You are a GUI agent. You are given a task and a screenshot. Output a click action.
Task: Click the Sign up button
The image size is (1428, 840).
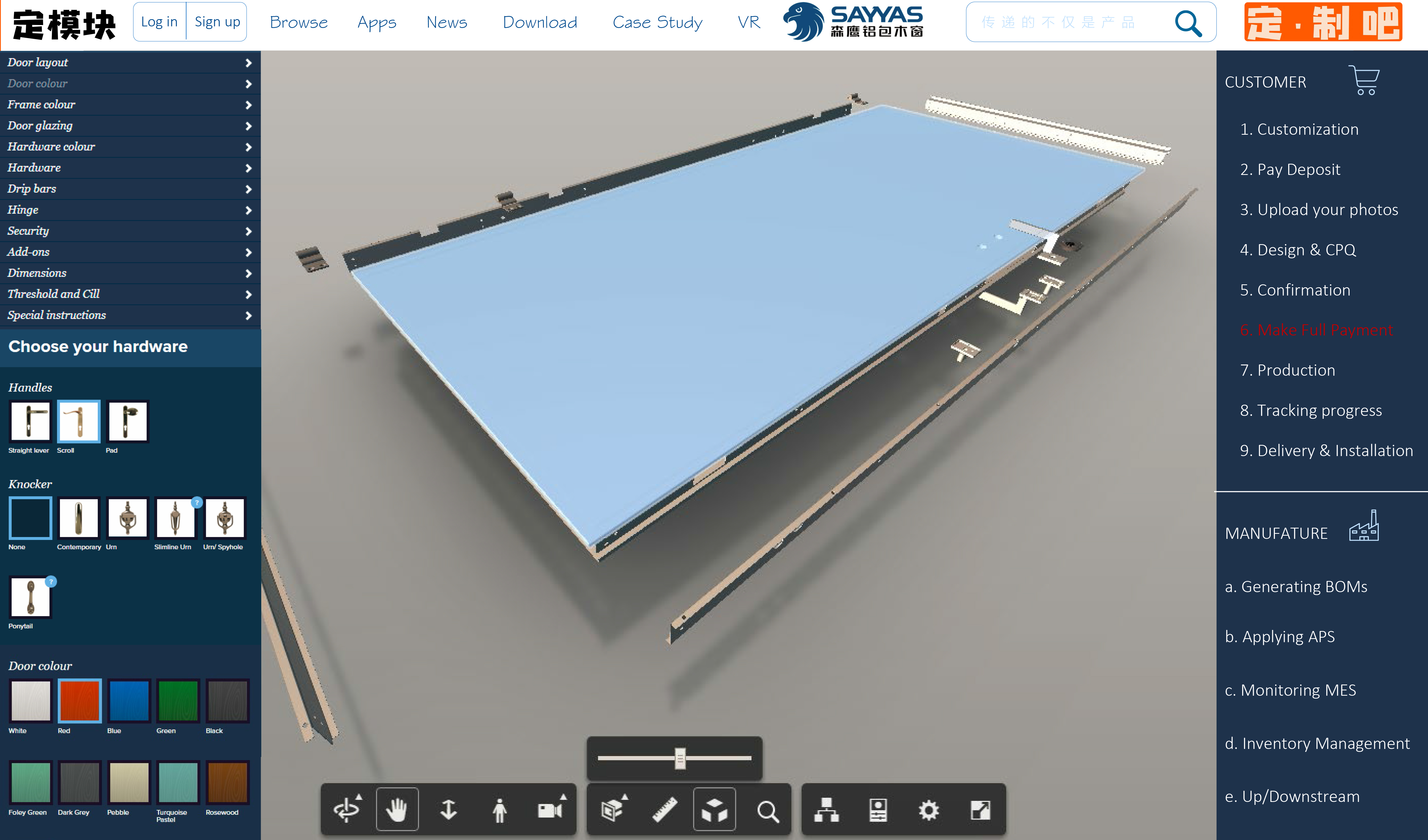point(217,22)
